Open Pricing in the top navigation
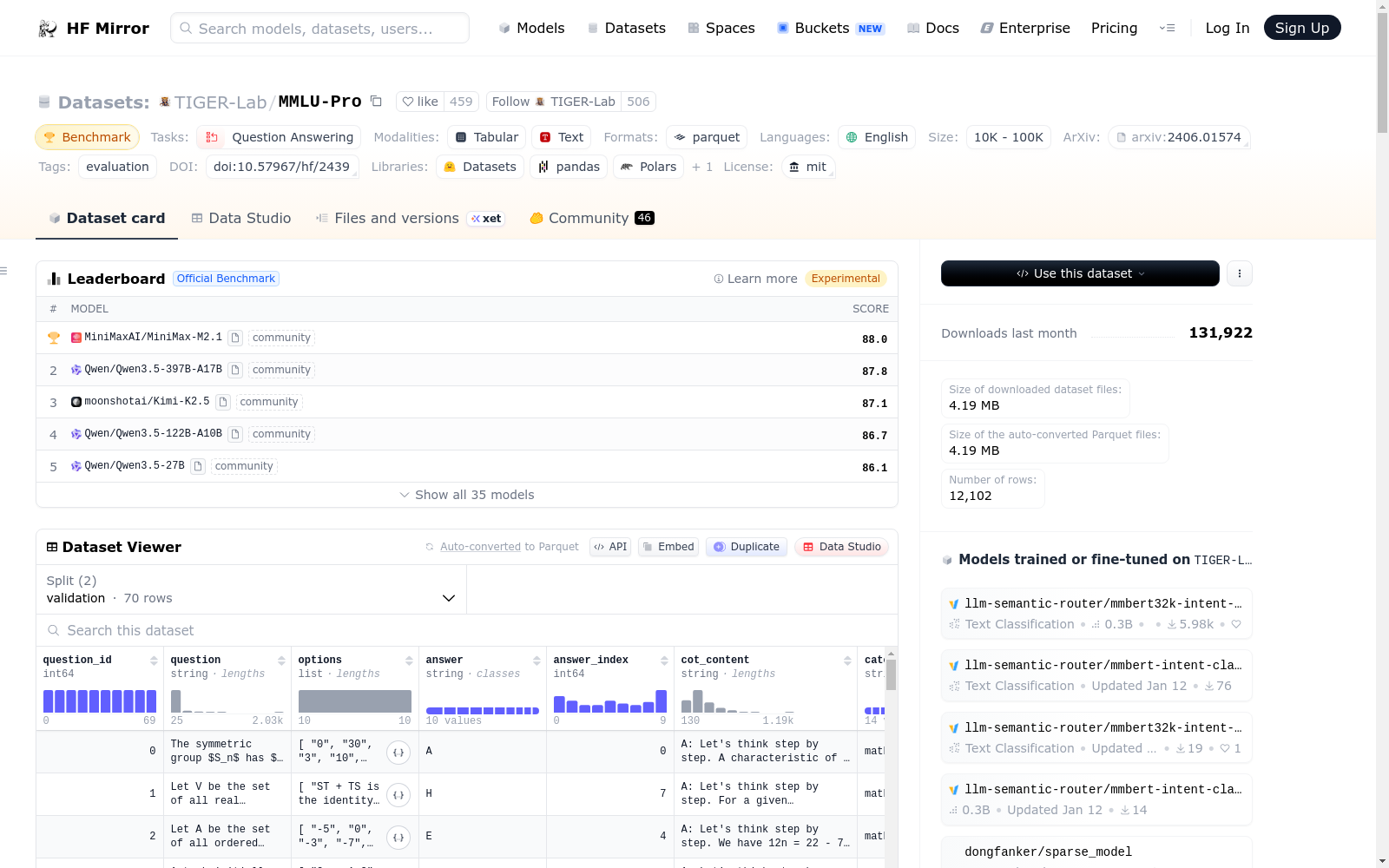The image size is (1389, 868). [x=1114, y=28]
